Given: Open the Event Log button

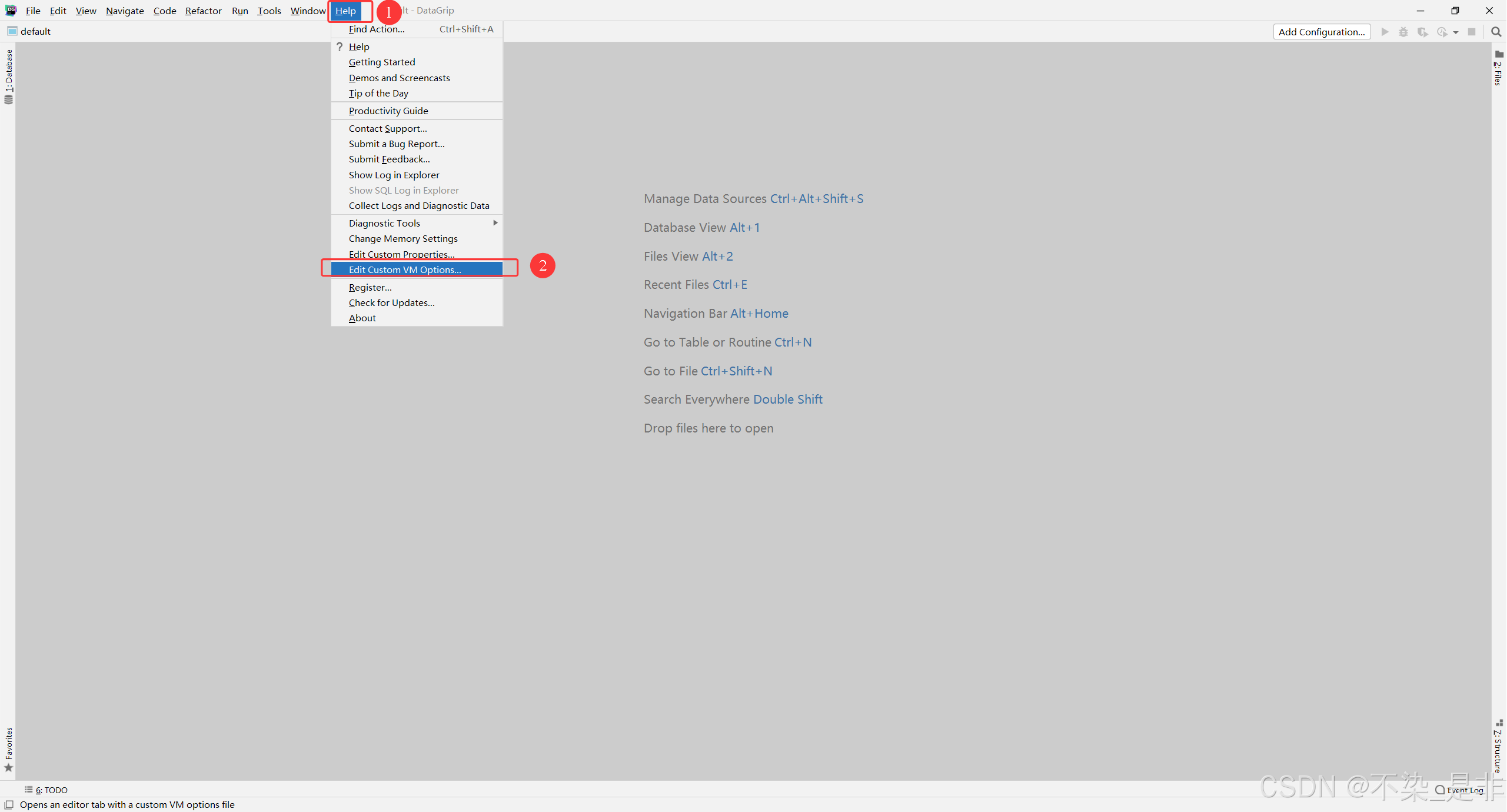Looking at the screenshot, I should coord(1459,790).
